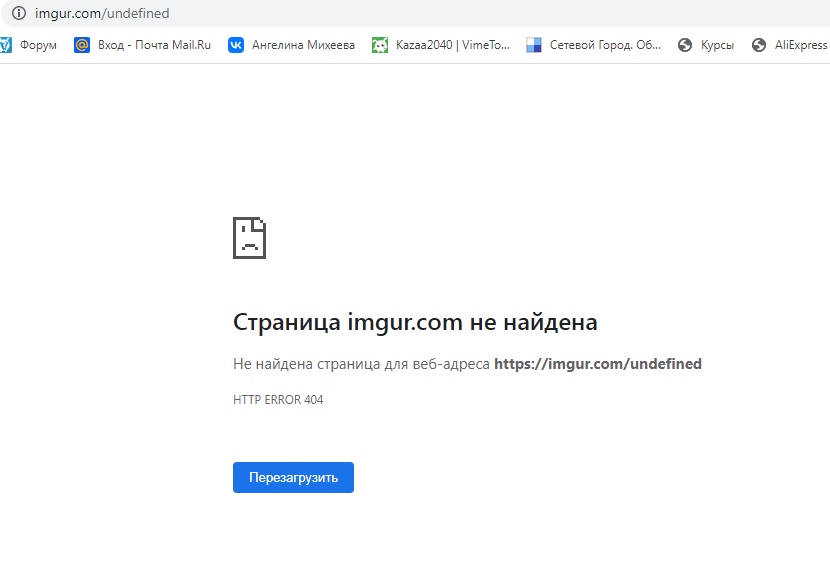
Task: Open the Ангелина Михеева bookmark
Action: click(303, 45)
